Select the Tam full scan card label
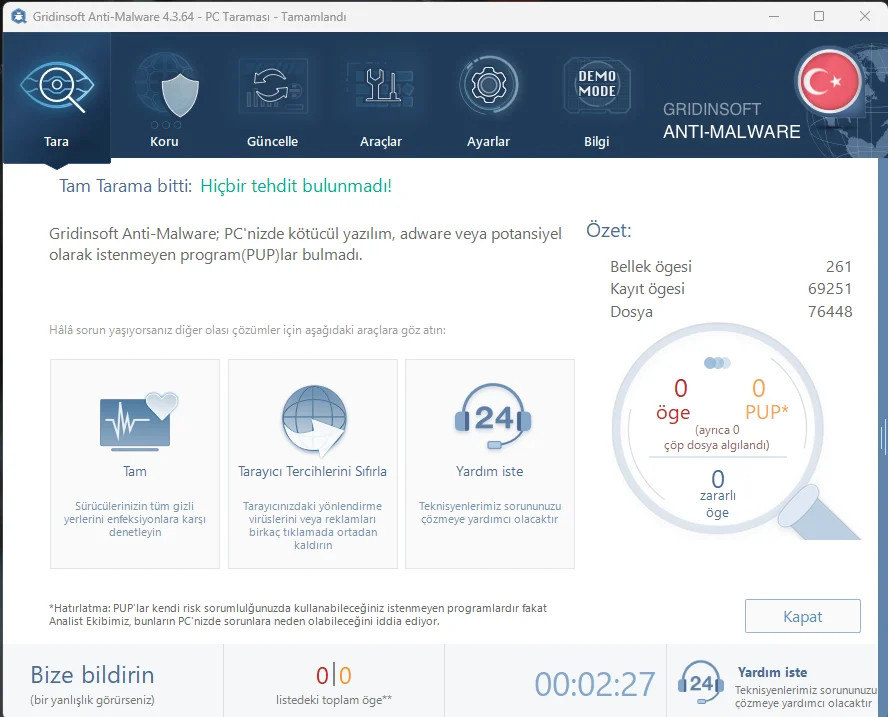Screen dimensions: 888x717 [x=135, y=471]
